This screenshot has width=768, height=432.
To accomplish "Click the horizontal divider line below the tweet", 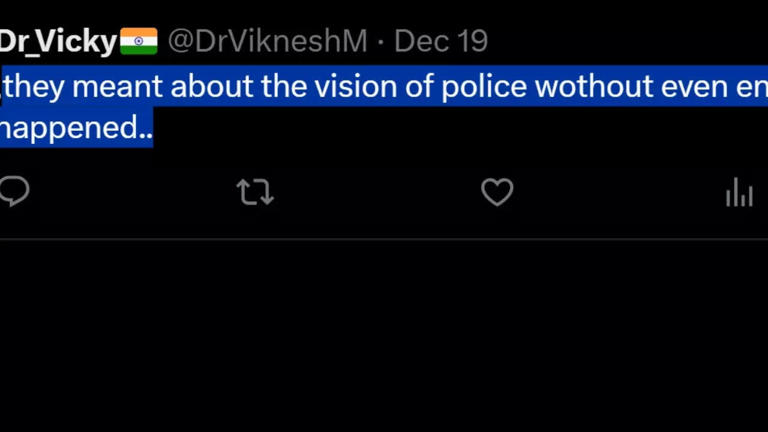I will tap(384, 239).
